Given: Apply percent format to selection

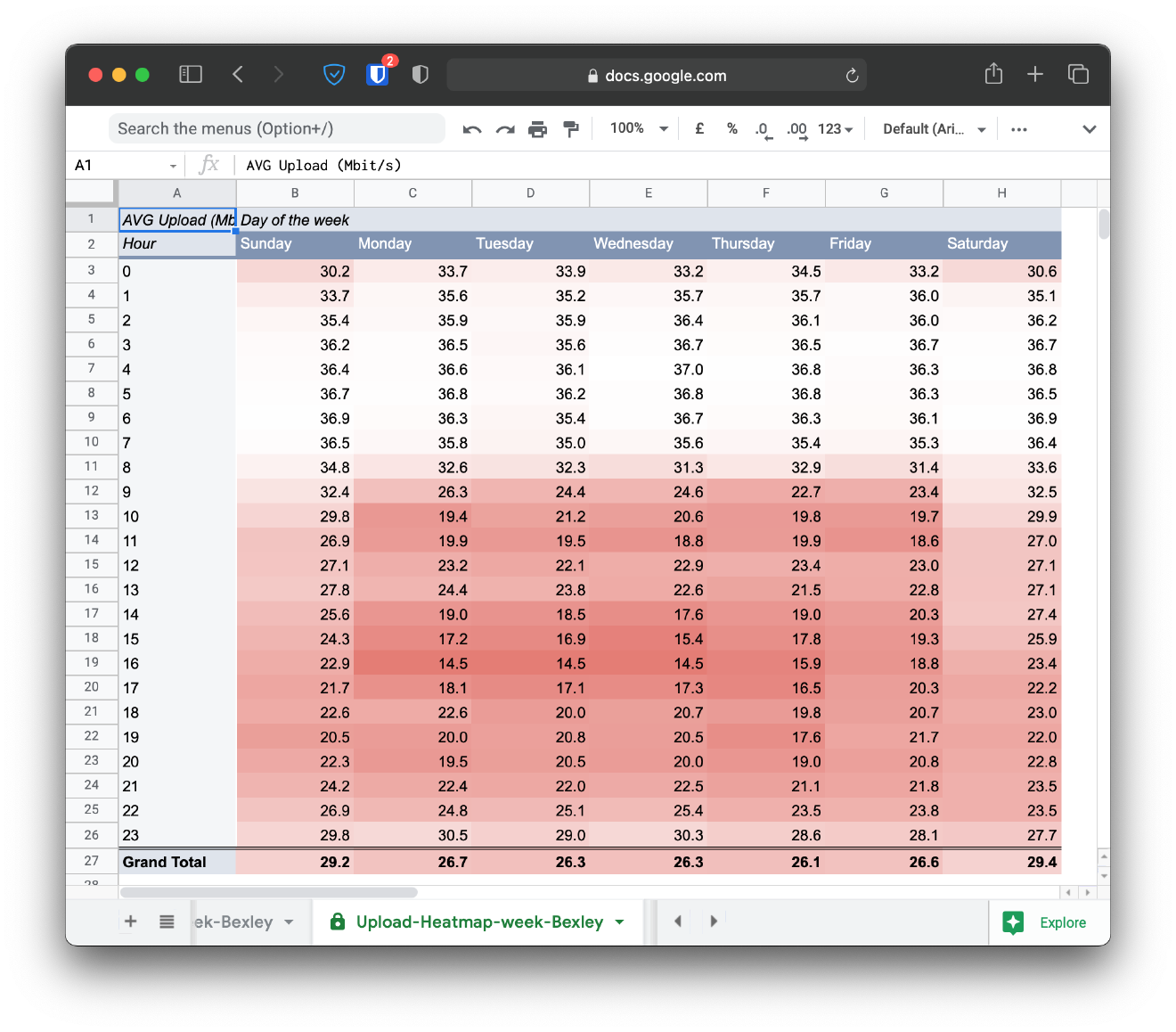Looking at the screenshot, I should coord(731,128).
